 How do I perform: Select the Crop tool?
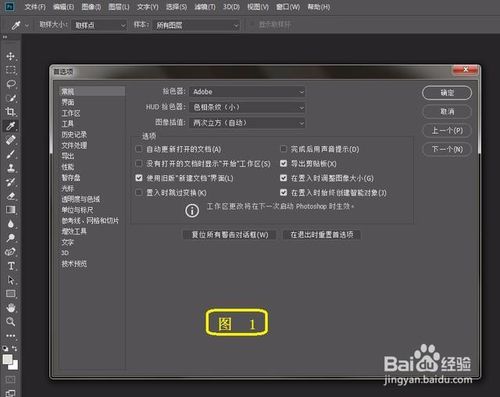[x=11, y=112]
